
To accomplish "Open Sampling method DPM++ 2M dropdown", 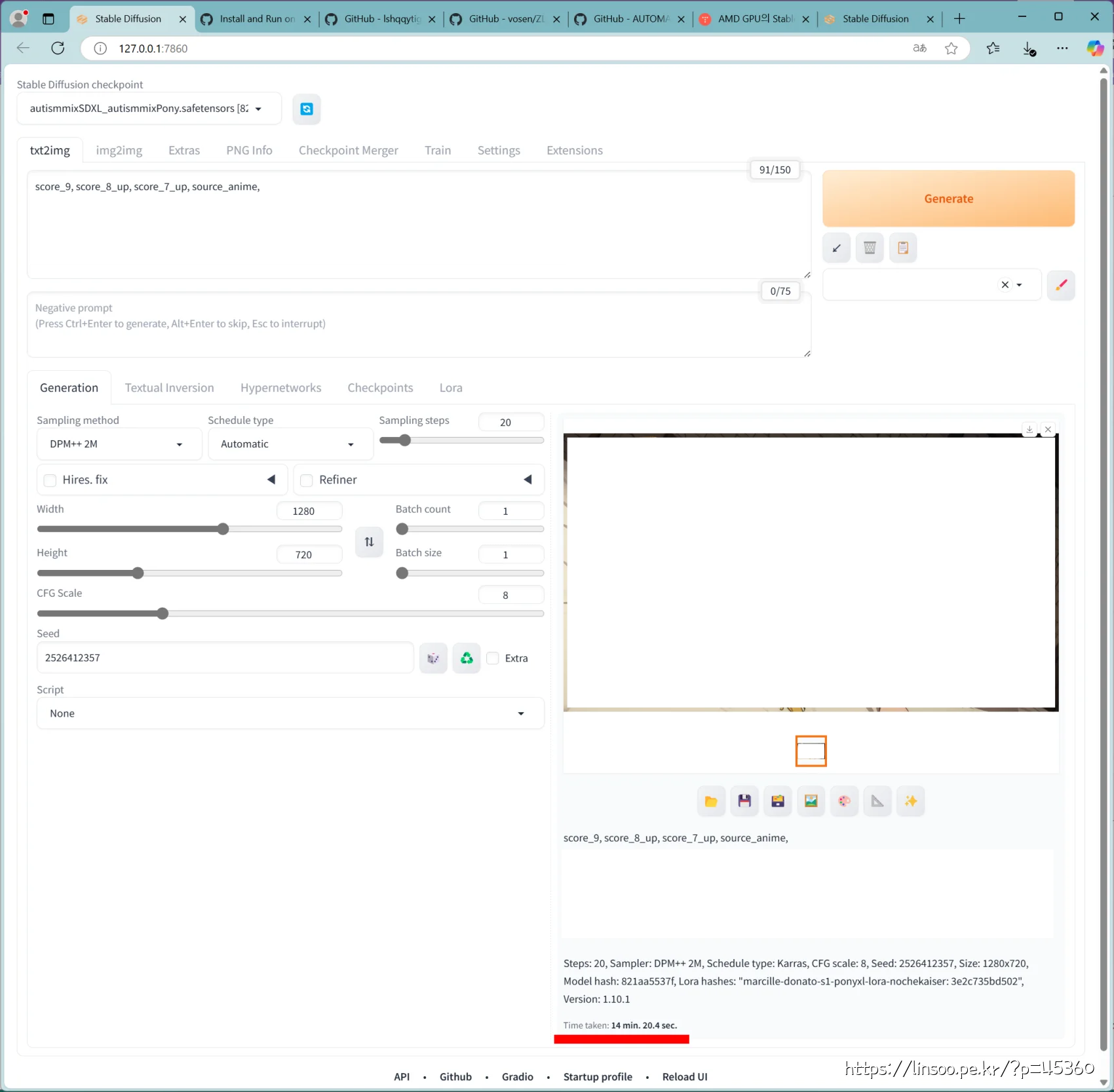I will 119,444.
